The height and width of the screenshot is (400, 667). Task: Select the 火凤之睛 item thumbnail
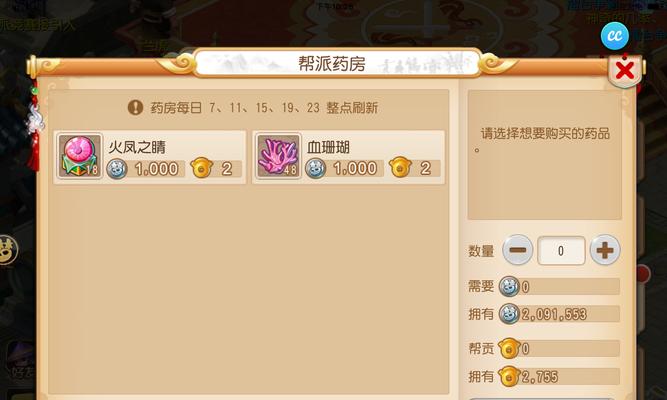click(x=80, y=156)
